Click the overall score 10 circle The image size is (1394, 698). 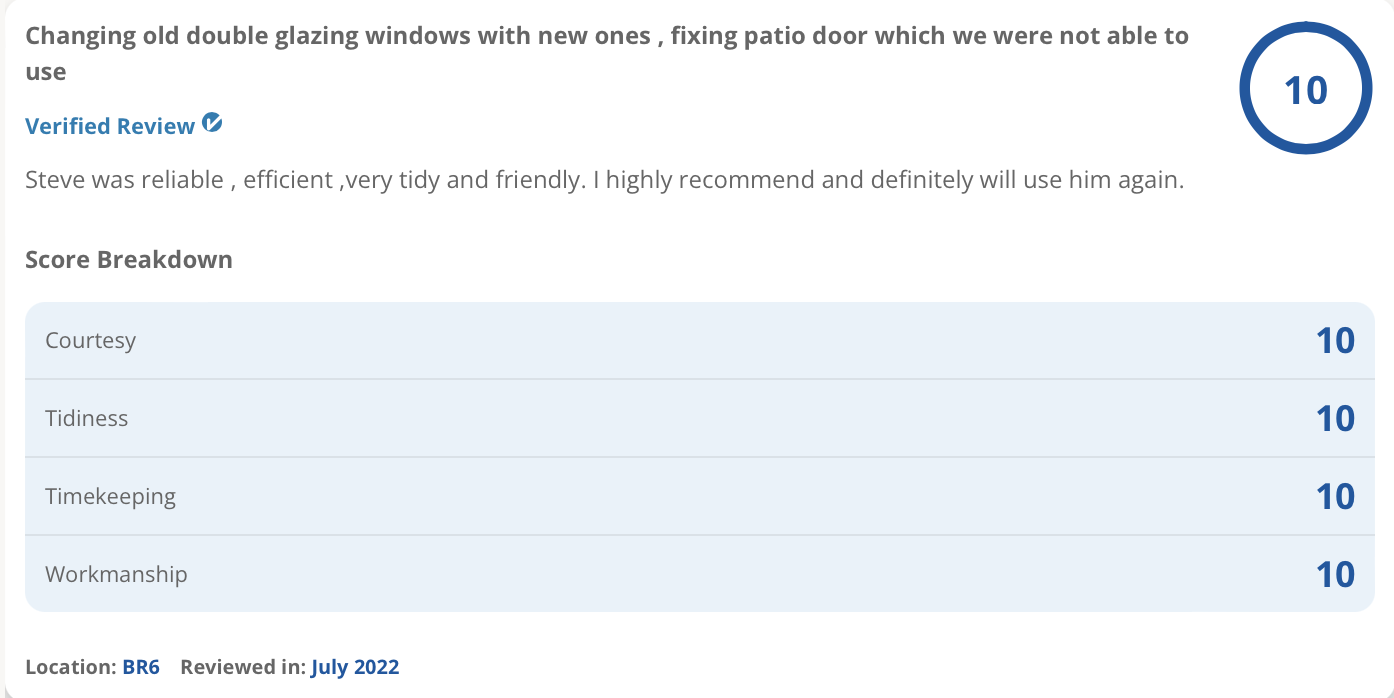(1305, 90)
